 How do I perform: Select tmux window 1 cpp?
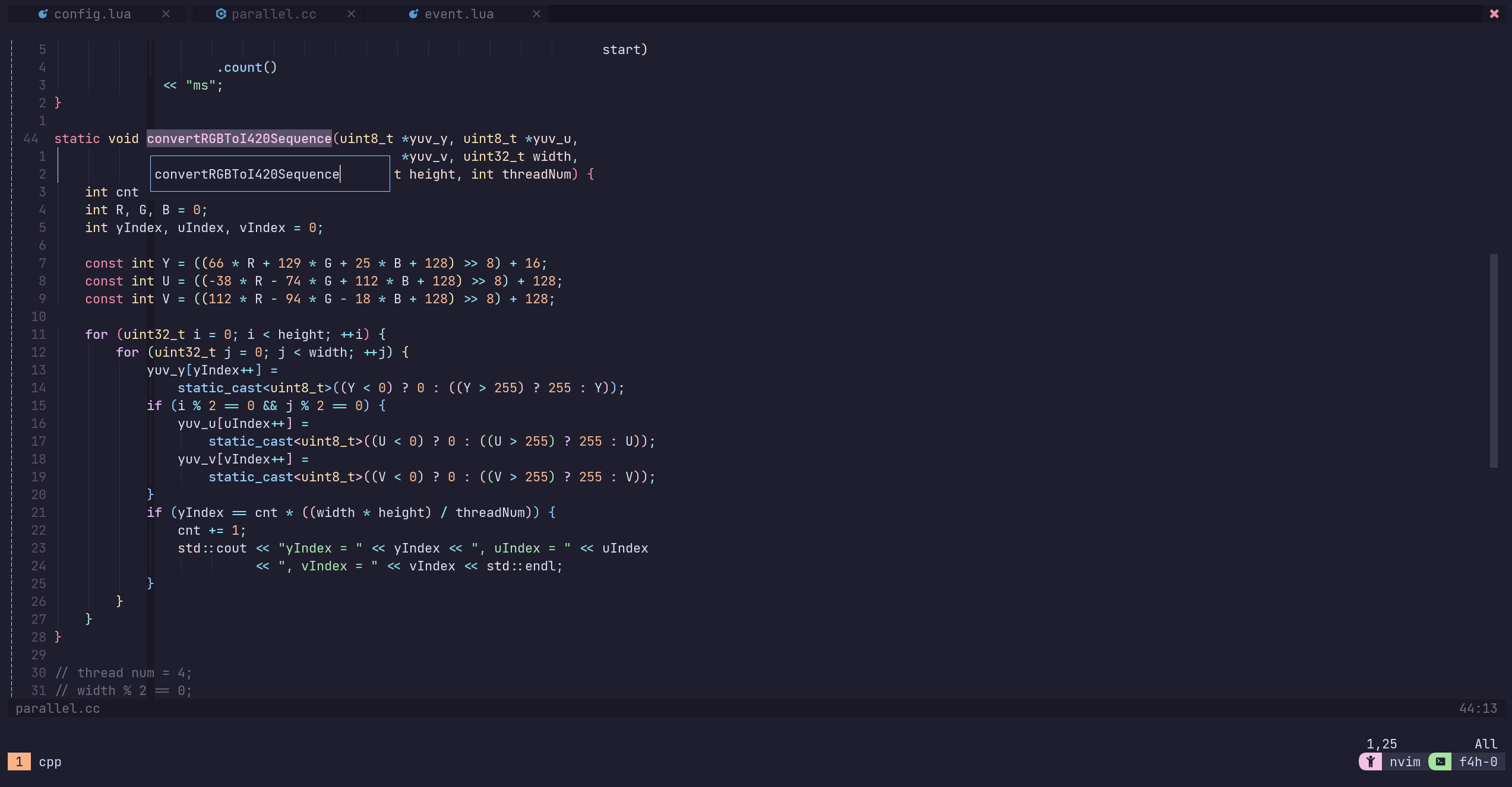pos(36,761)
